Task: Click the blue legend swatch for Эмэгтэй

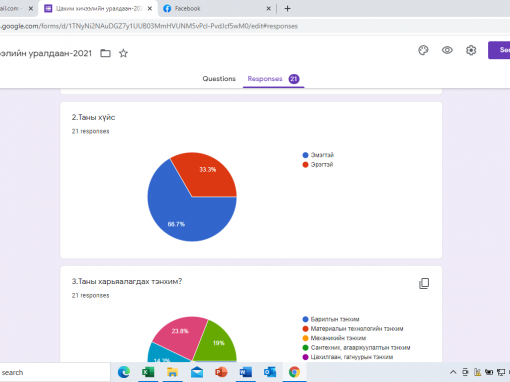Action: click(x=305, y=155)
